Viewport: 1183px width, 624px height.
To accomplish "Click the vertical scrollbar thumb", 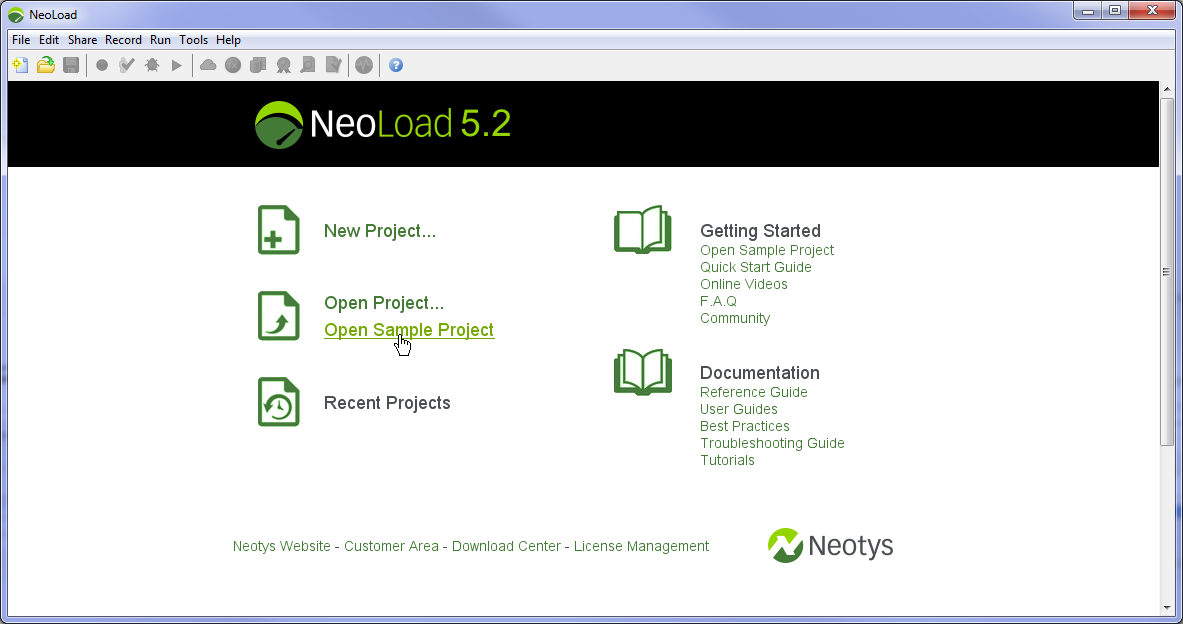I will pyautogui.click(x=1166, y=272).
